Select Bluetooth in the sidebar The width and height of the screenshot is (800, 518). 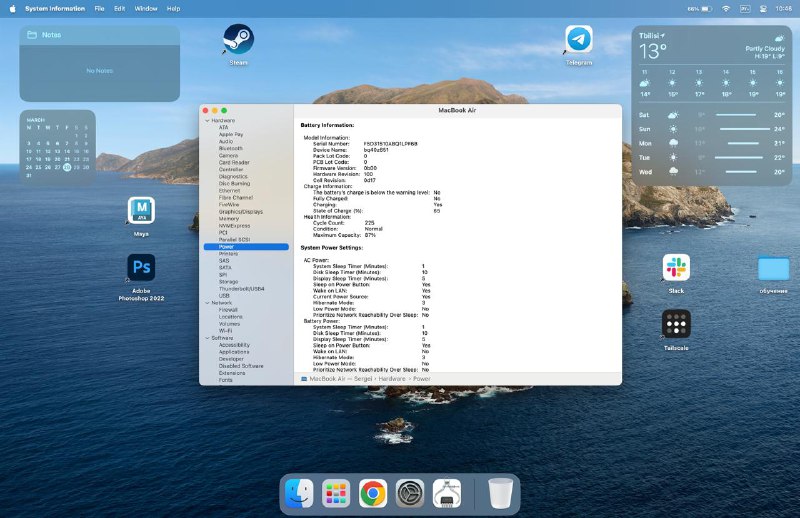(231, 148)
